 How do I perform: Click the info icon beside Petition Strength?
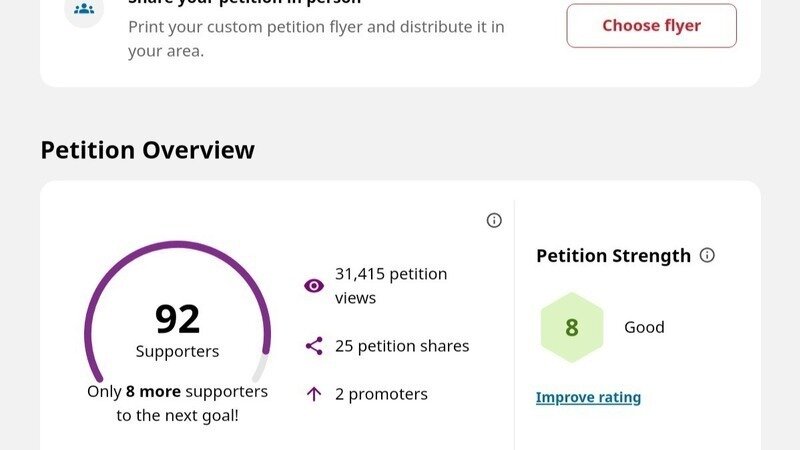[707, 255]
